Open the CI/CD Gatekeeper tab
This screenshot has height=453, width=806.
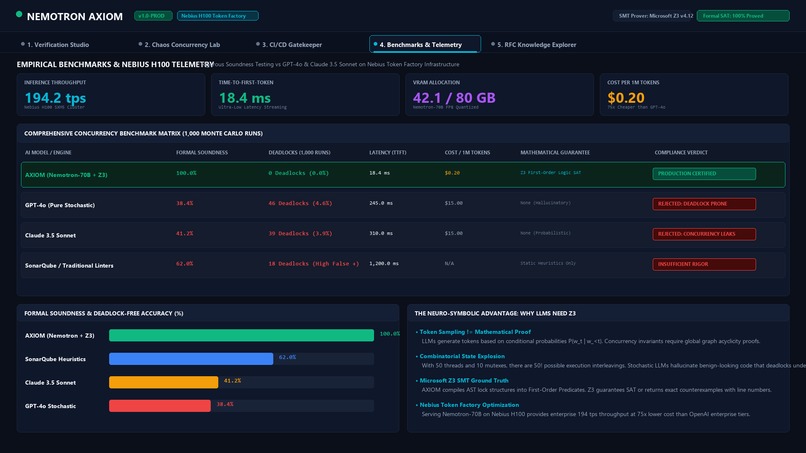point(289,45)
